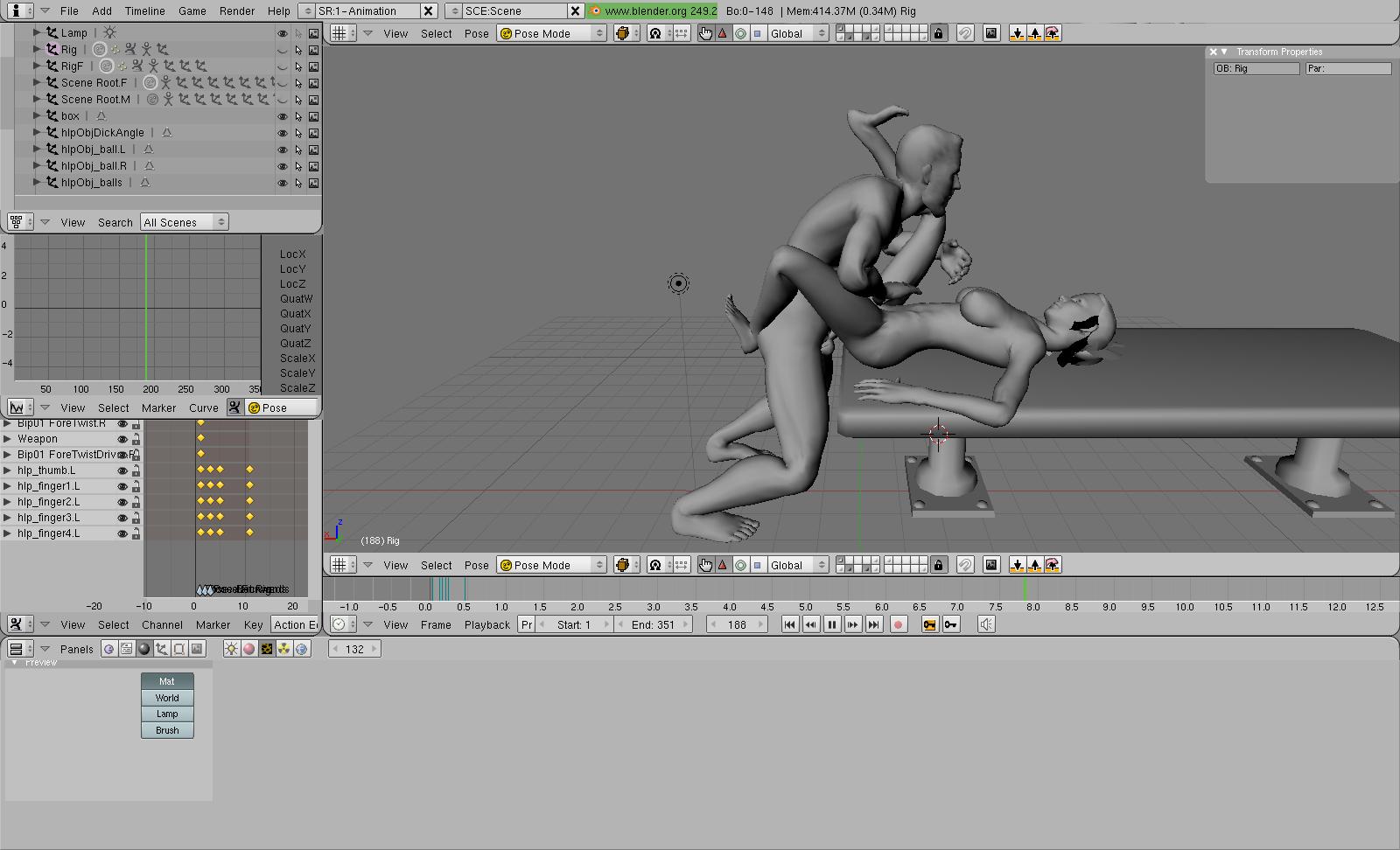Image resolution: width=1400 pixels, height=850 pixels.
Task: Click the End: 351 frame field
Action: click(x=653, y=624)
